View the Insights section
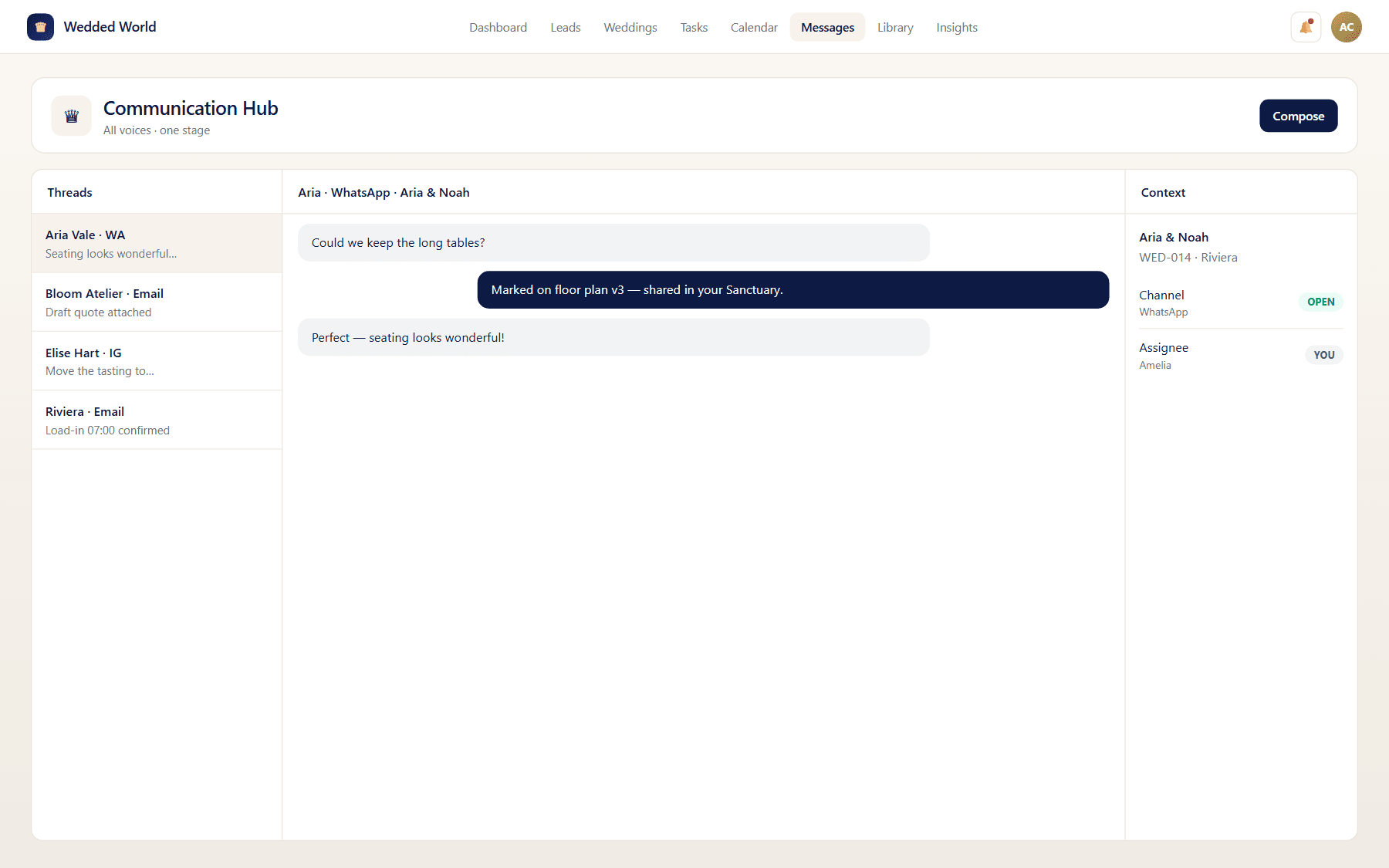 pos(957,27)
